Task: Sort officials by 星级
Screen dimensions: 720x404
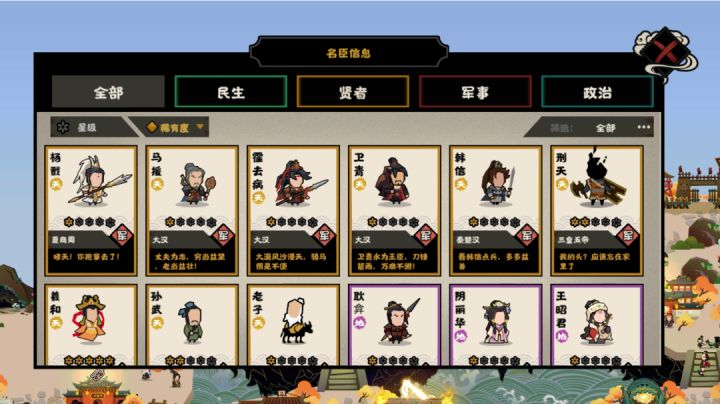Action: click(x=87, y=127)
